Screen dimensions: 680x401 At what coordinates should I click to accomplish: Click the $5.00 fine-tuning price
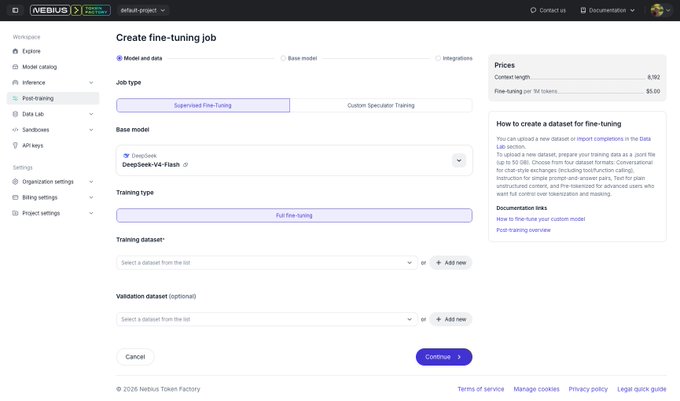[x=653, y=91]
